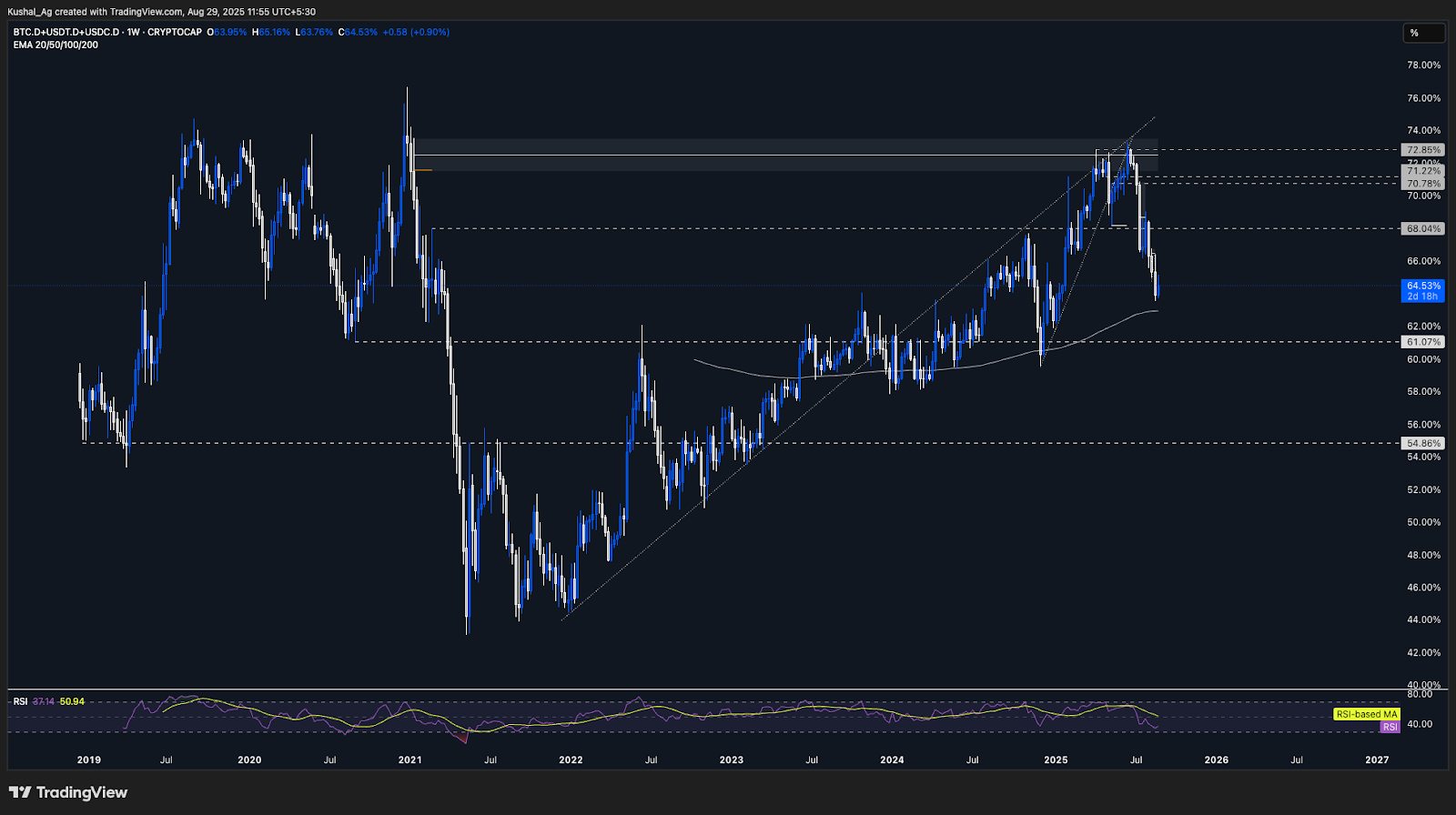The height and width of the screenshot is (815, 1456).
Task: Click the 40.00 RSI scale label
Action: [x=1420, y=725]
